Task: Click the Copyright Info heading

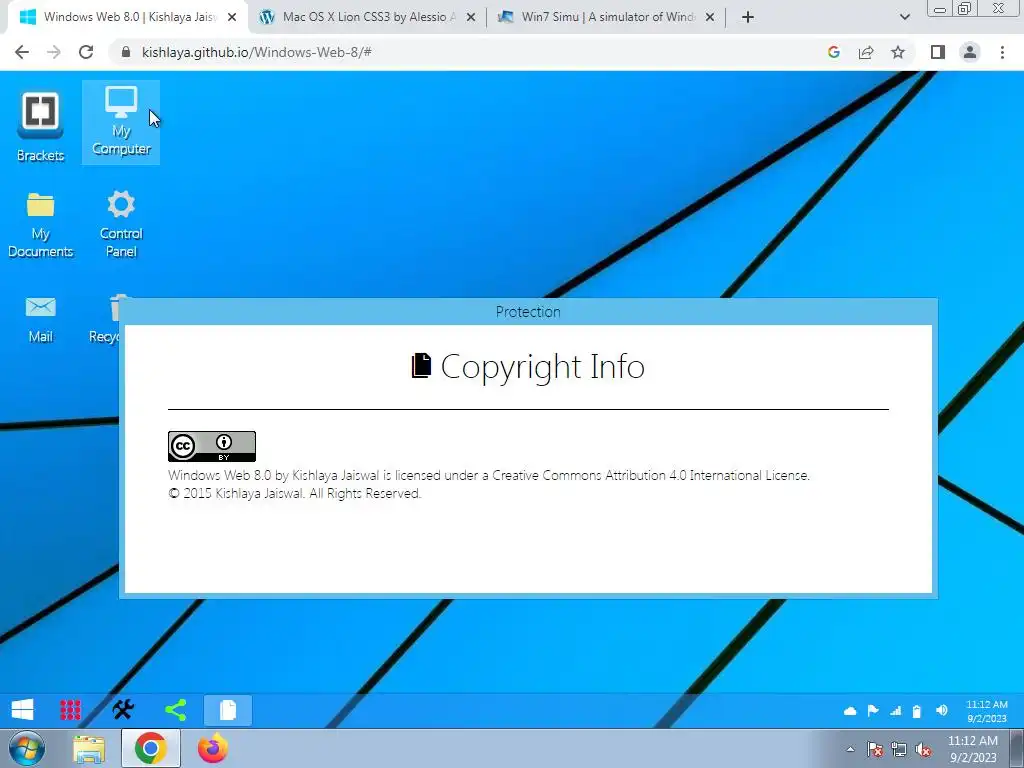Action: pos(528,366)
